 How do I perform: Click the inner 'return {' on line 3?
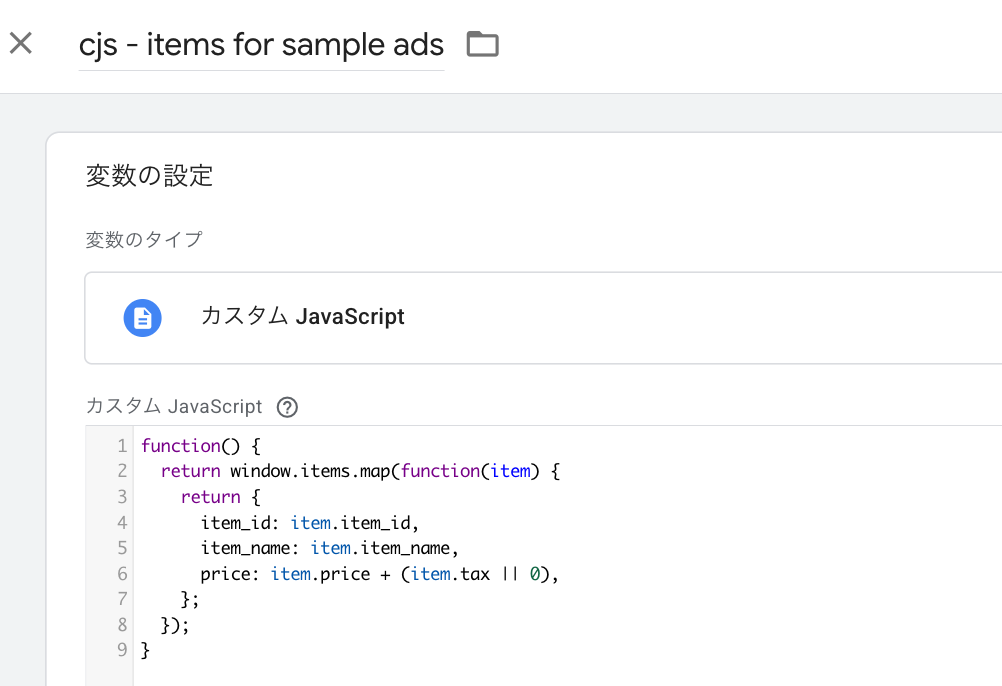point(220,497)
